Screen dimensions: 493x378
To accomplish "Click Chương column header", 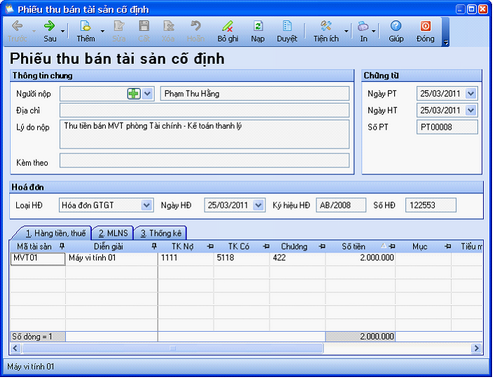I will (294, 247).
